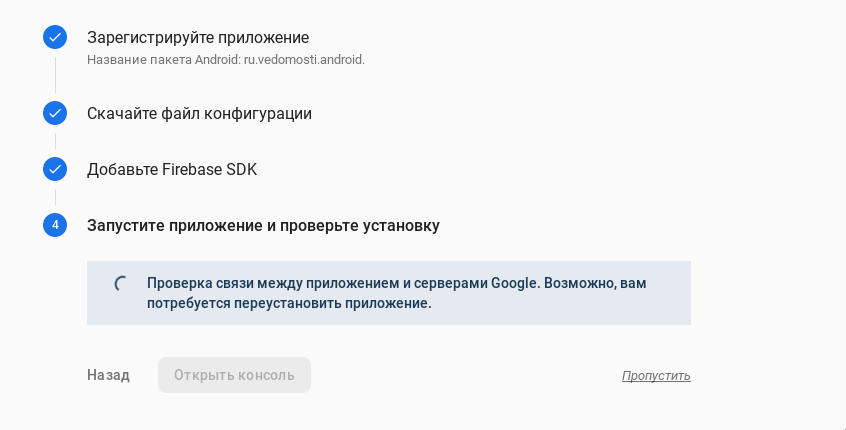Click the checkmark icon beside Скачайте файл конфигурации
846x430 pixels.
coord(55,113)
